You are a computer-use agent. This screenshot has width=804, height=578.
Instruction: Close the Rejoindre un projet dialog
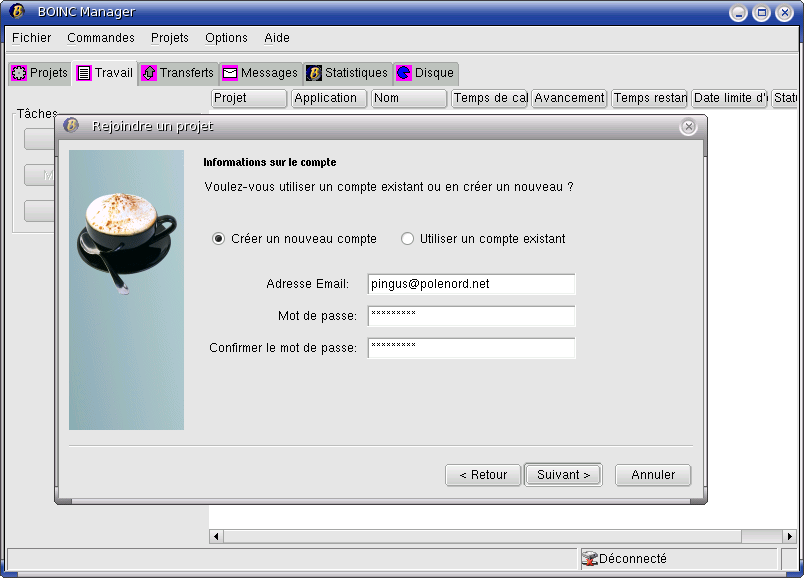[688, 127]
